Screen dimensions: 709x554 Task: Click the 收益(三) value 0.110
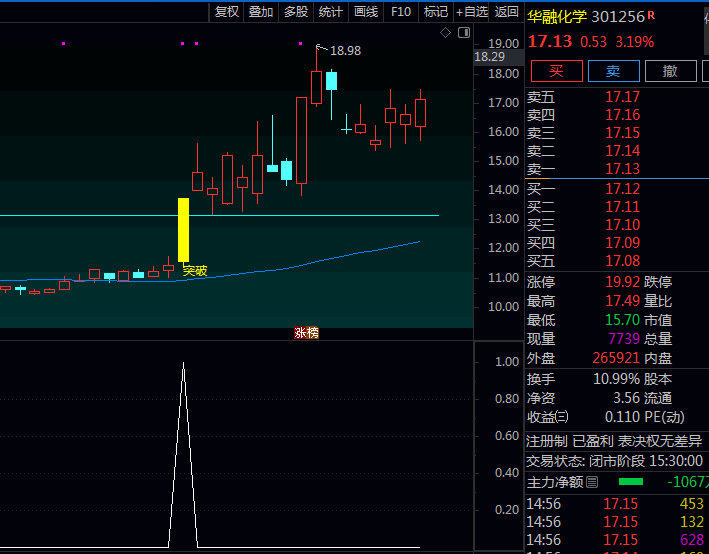click(x=623, y=417)
